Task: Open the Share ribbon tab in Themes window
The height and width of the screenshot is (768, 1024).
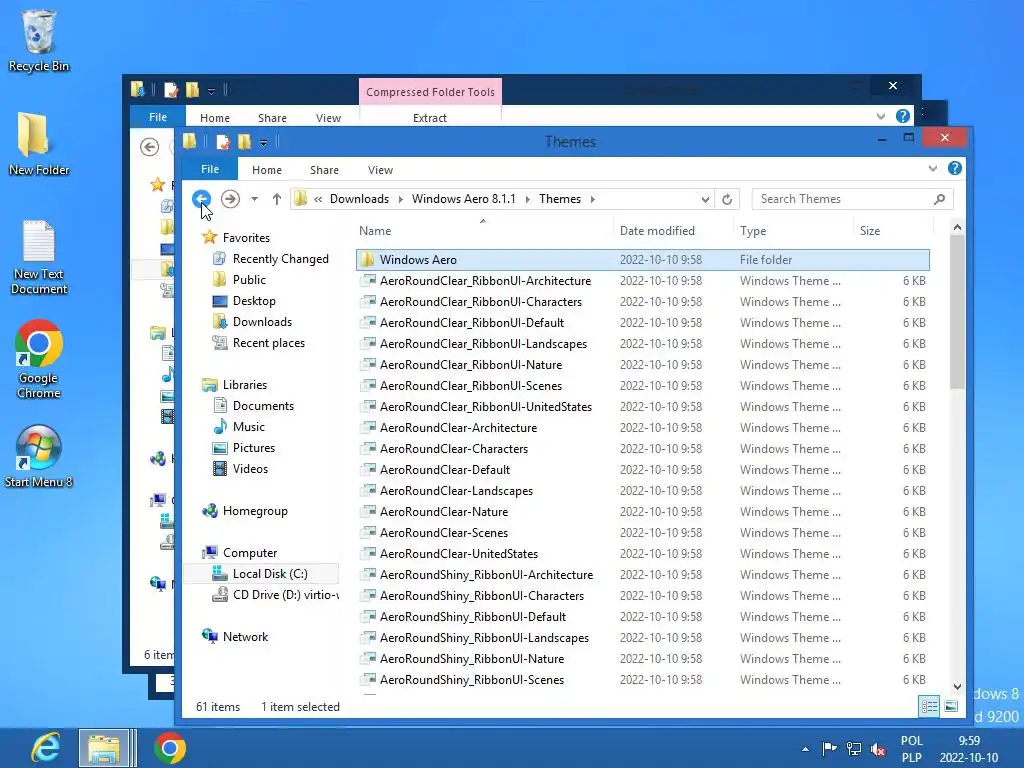Action: click(325, 170)
